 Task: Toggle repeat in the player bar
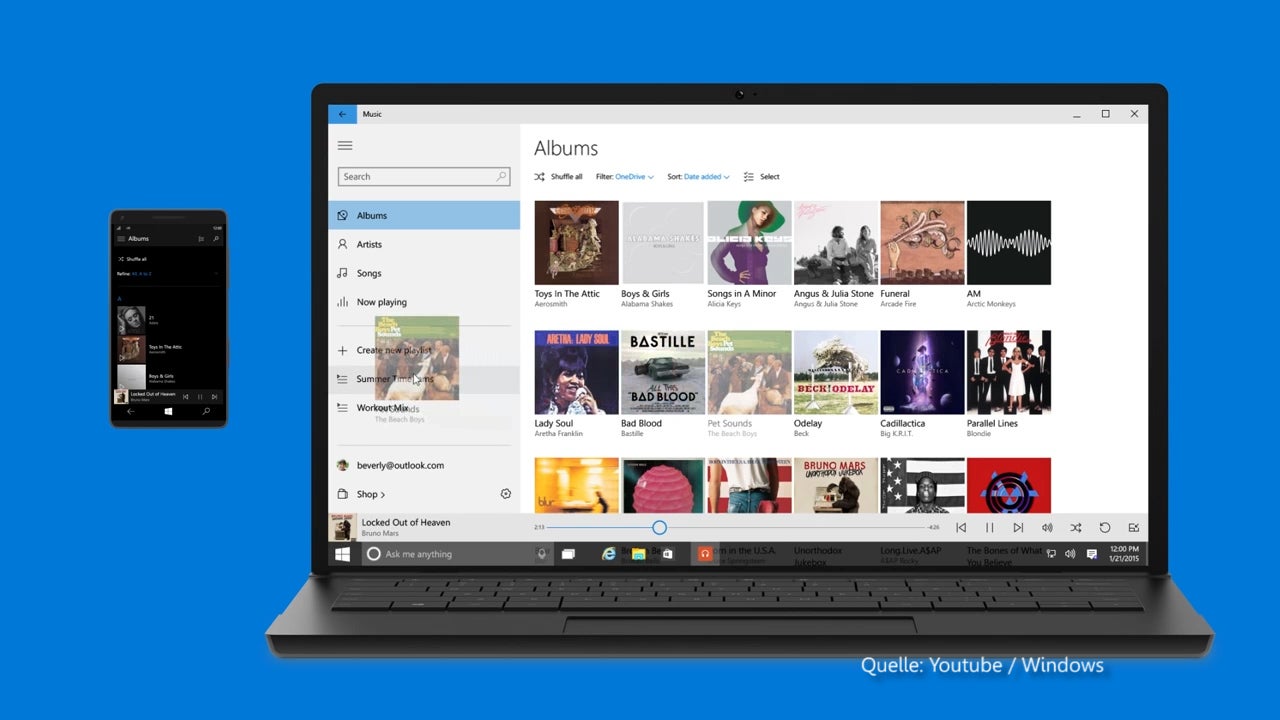1105,528
